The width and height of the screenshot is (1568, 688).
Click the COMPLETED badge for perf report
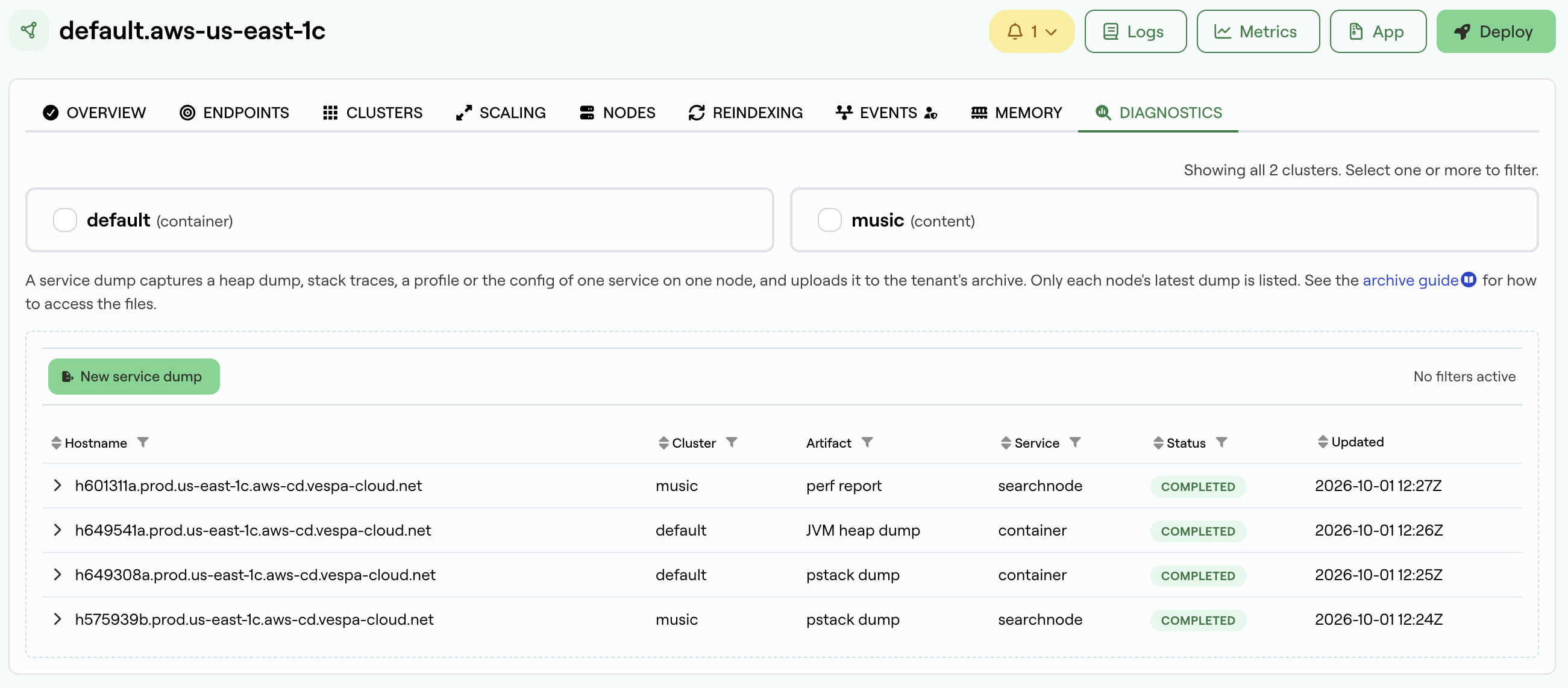pos(1198,487)
